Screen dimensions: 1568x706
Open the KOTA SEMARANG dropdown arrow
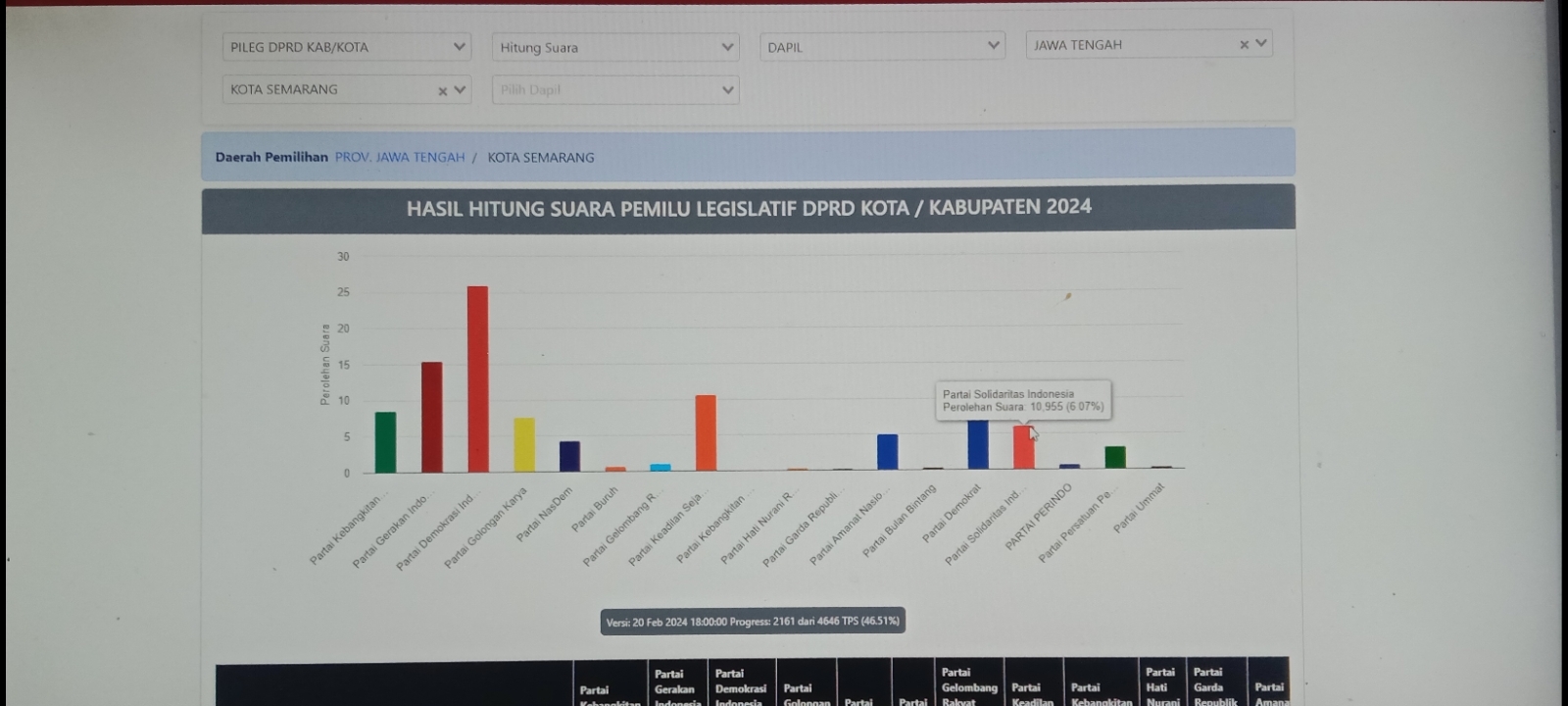(x=459, y=89)
